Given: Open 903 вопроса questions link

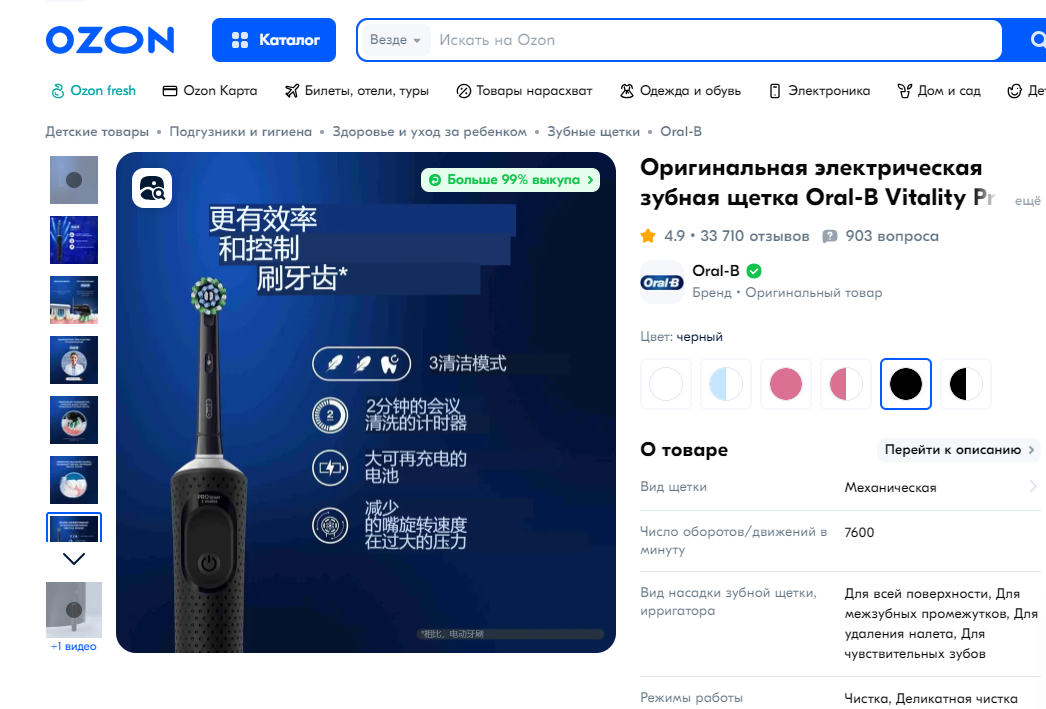Looking at the screenshot, I should click(x=892, y=236).
